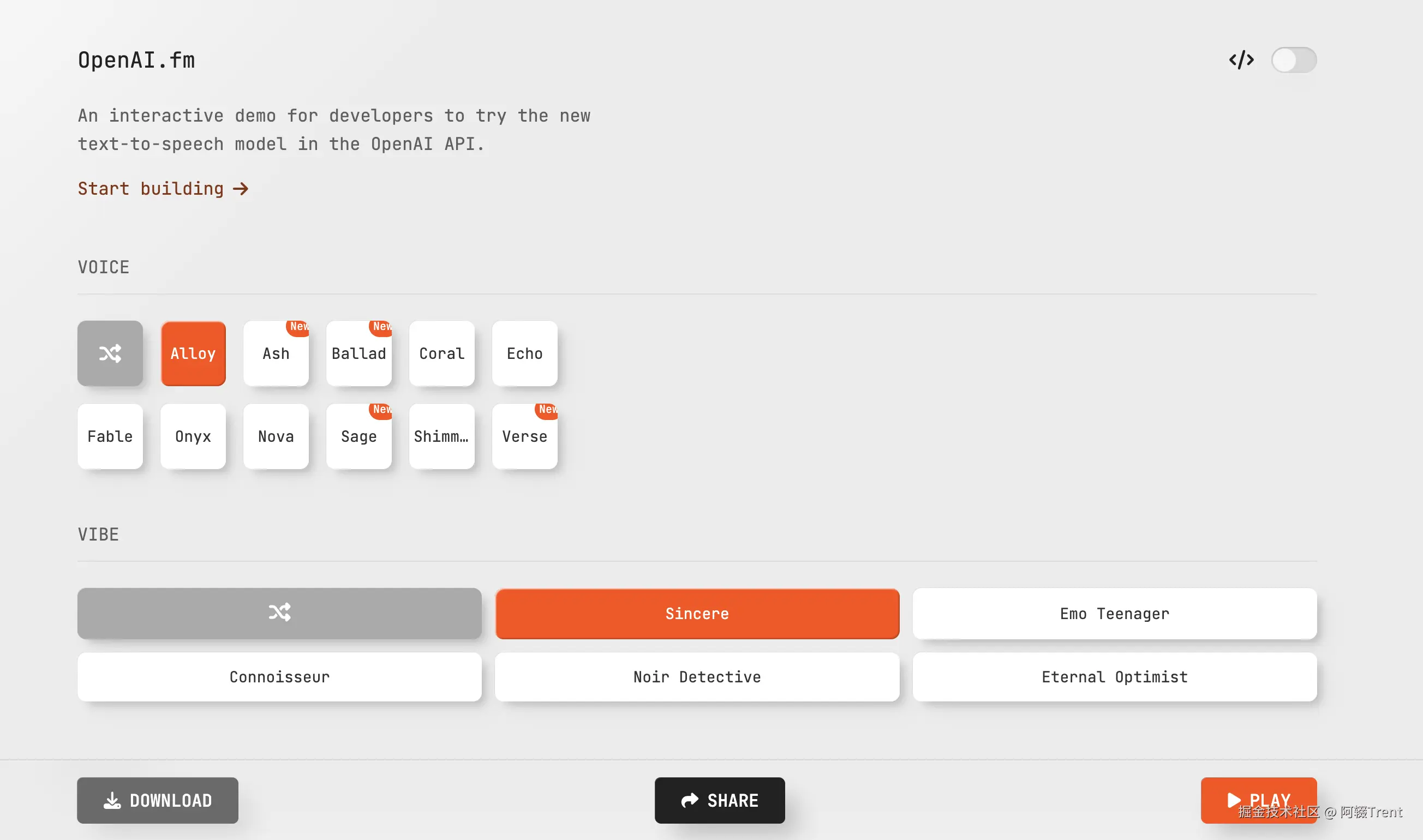Shuffle to a random voice

[110, 353]
